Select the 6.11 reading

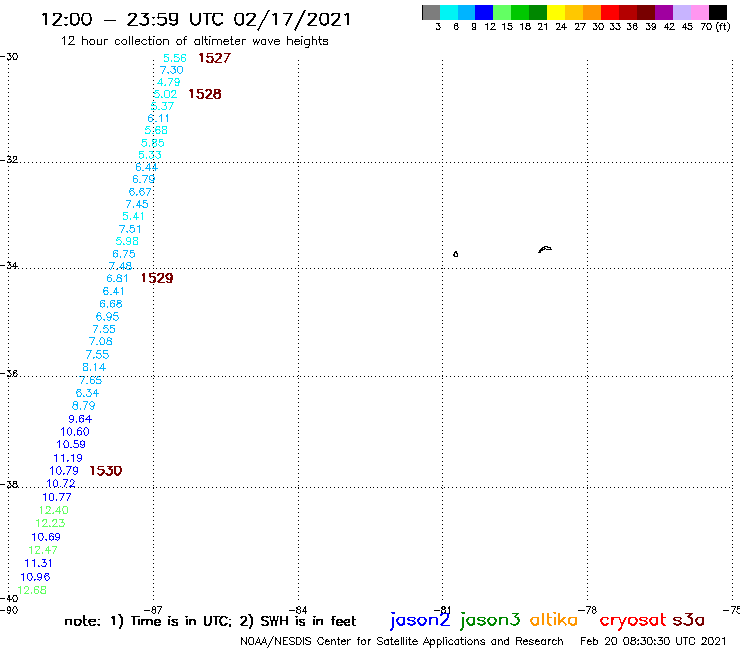[158, 118]
